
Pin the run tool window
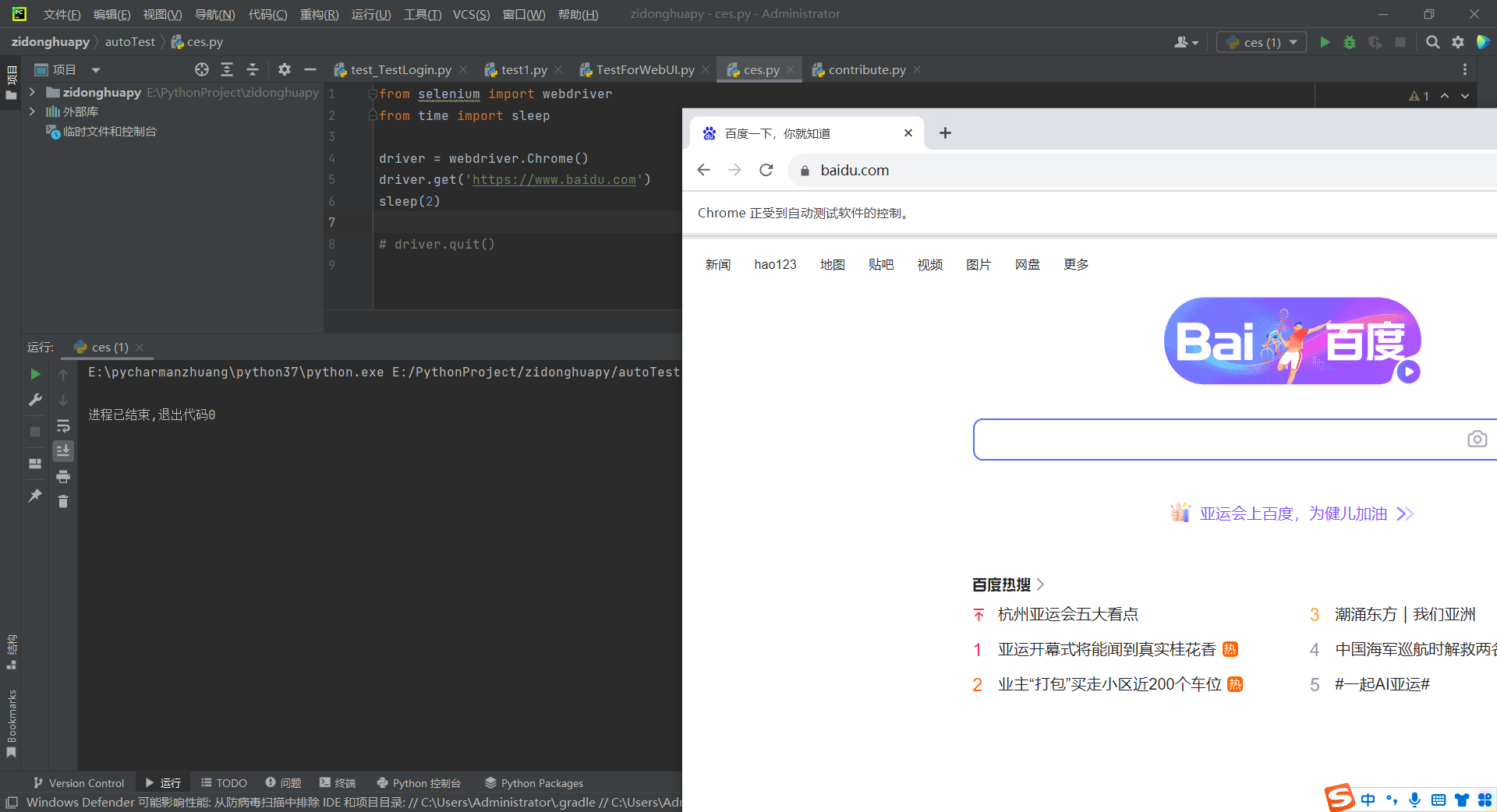(34, 496)
